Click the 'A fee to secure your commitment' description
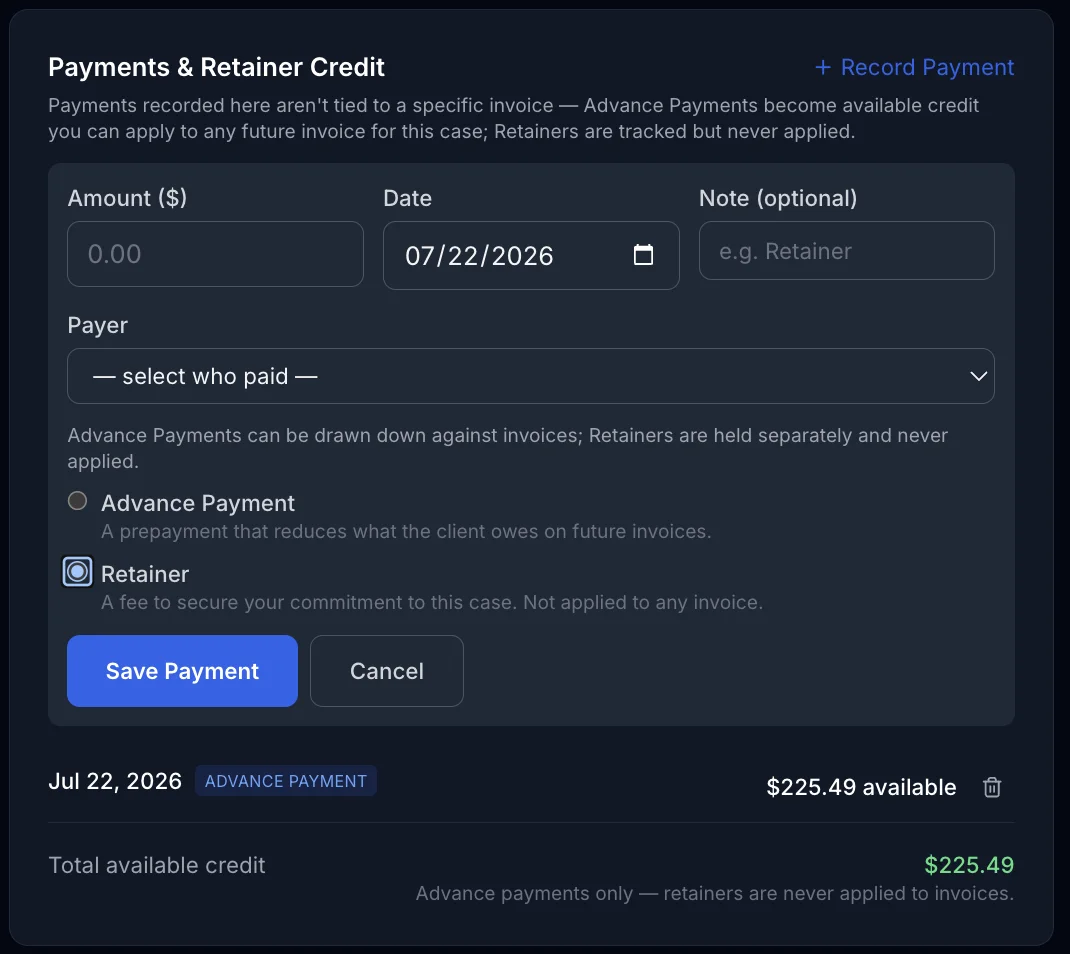This screenshot has height=954, width=1070. (432, 602)
